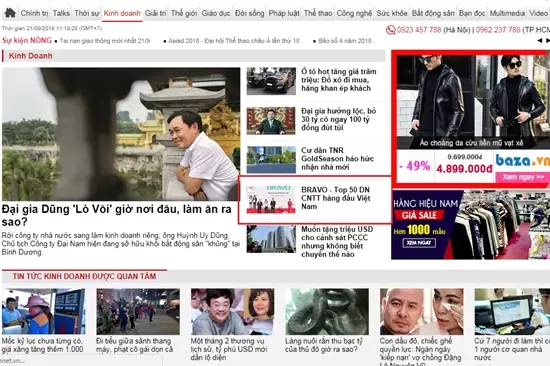Click Xem ngay button on baza ad
The width and height of the screenshot is (550, 366).
pos(523,177)
